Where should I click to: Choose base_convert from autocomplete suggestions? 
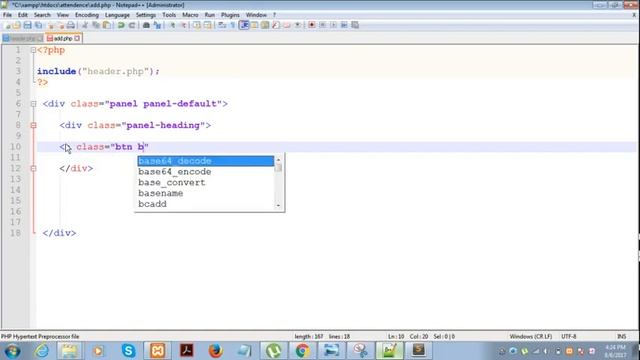(206, 182)
